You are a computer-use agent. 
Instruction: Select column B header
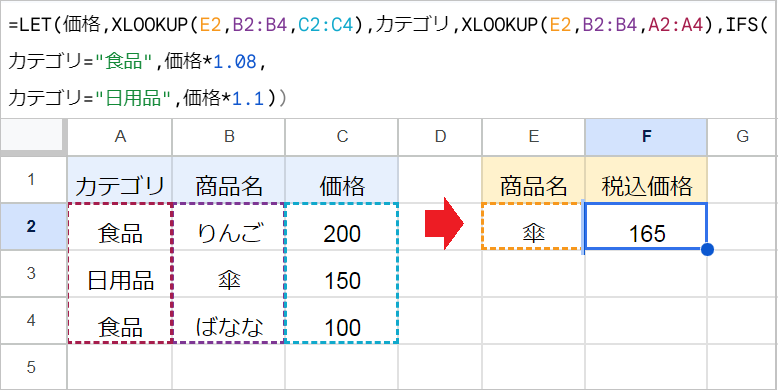tap(229, 137)
